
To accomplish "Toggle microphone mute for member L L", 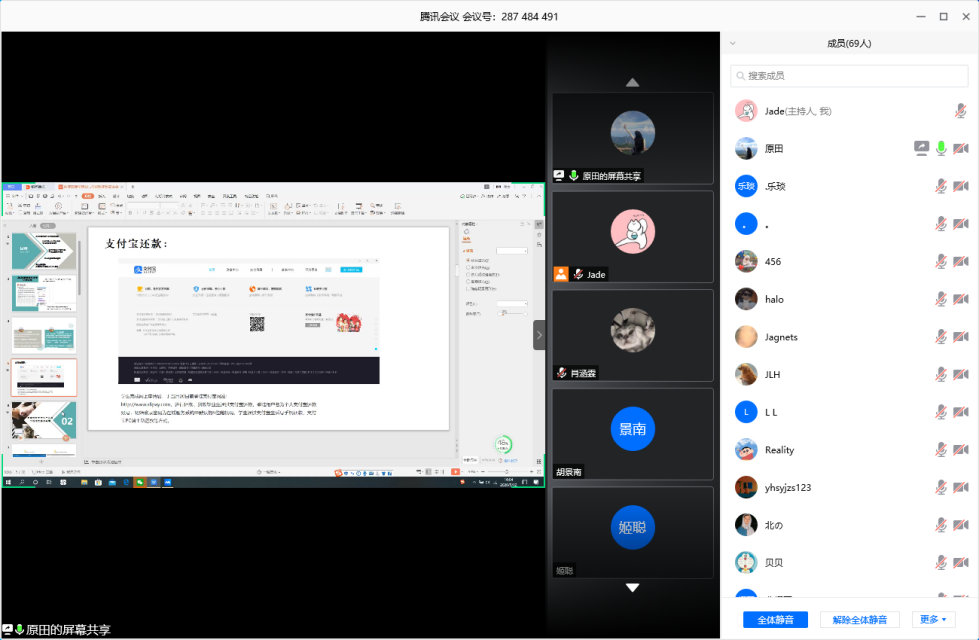I will pyautogui.click(x=941, y=412).
